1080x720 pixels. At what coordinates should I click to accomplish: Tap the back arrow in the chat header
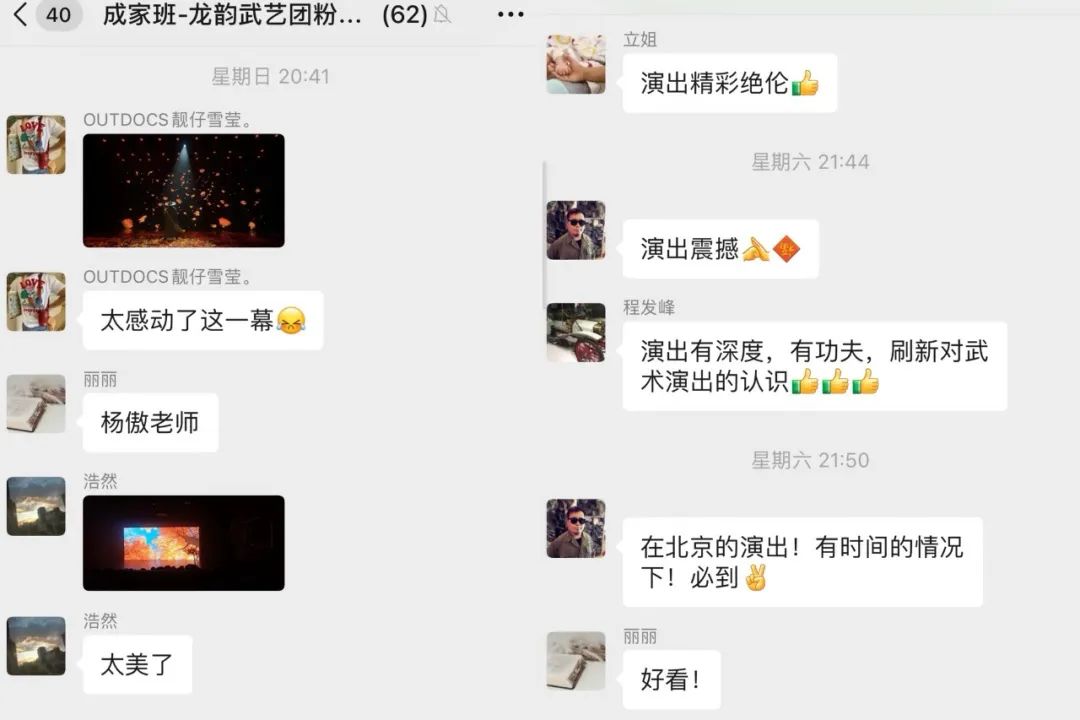click(x=20, y=14)
